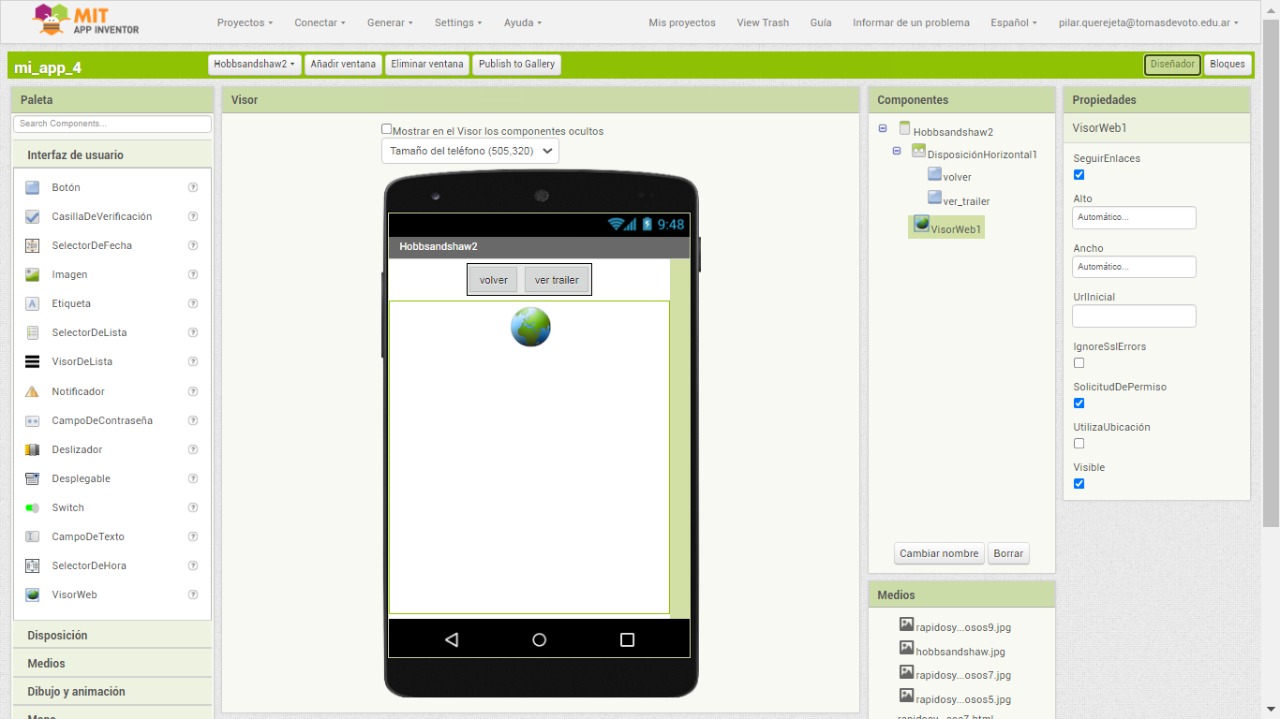Image resolution: width=1280 pixels, height=719 pixels.
Task: Select the Etiqueta palette icon
Action: pyautogui.click(x=32, y=303)
